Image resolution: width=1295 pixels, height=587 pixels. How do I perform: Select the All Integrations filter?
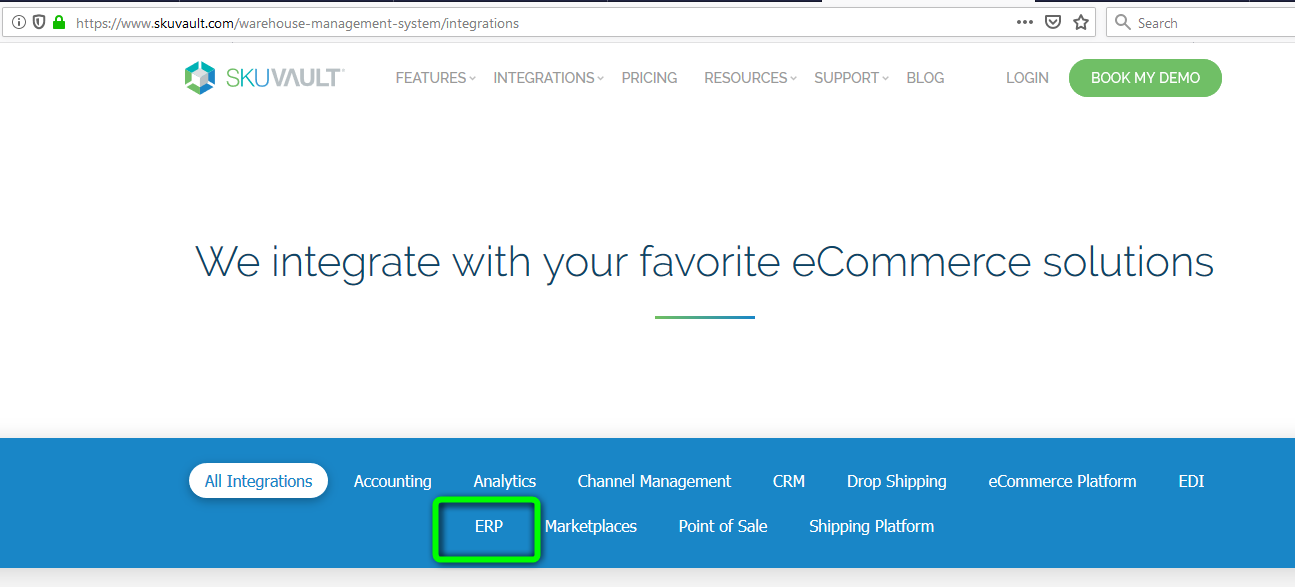click(x=258, y=481)
